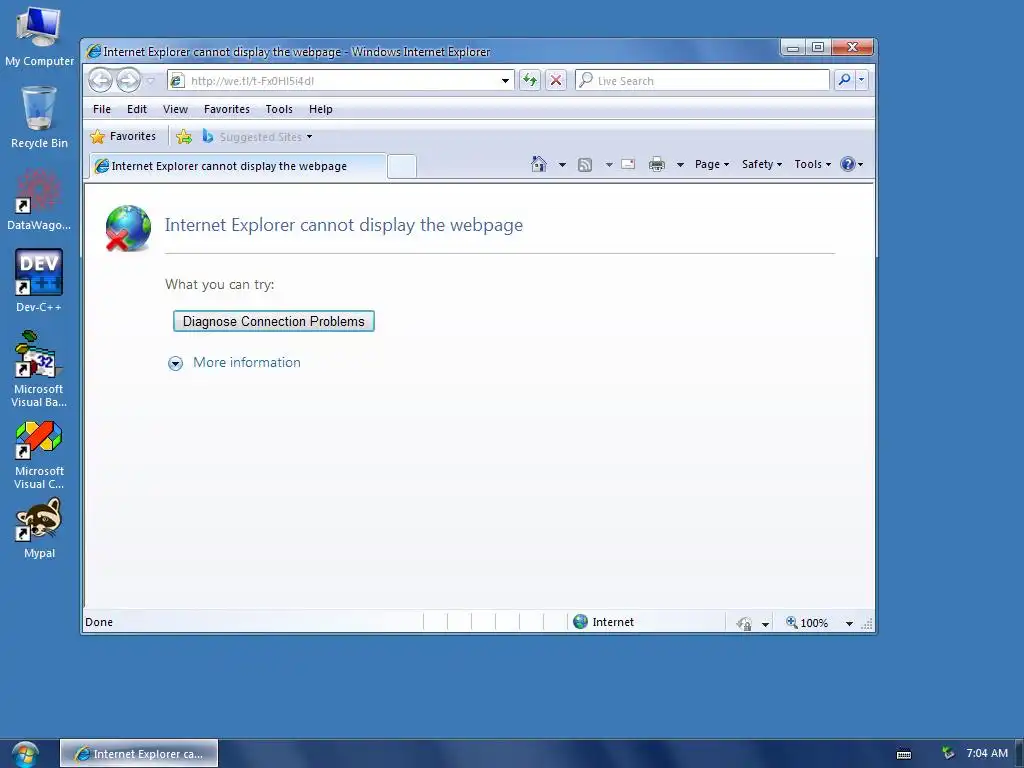Select Microsoft Visual C++ desktop shortcut

39,455
